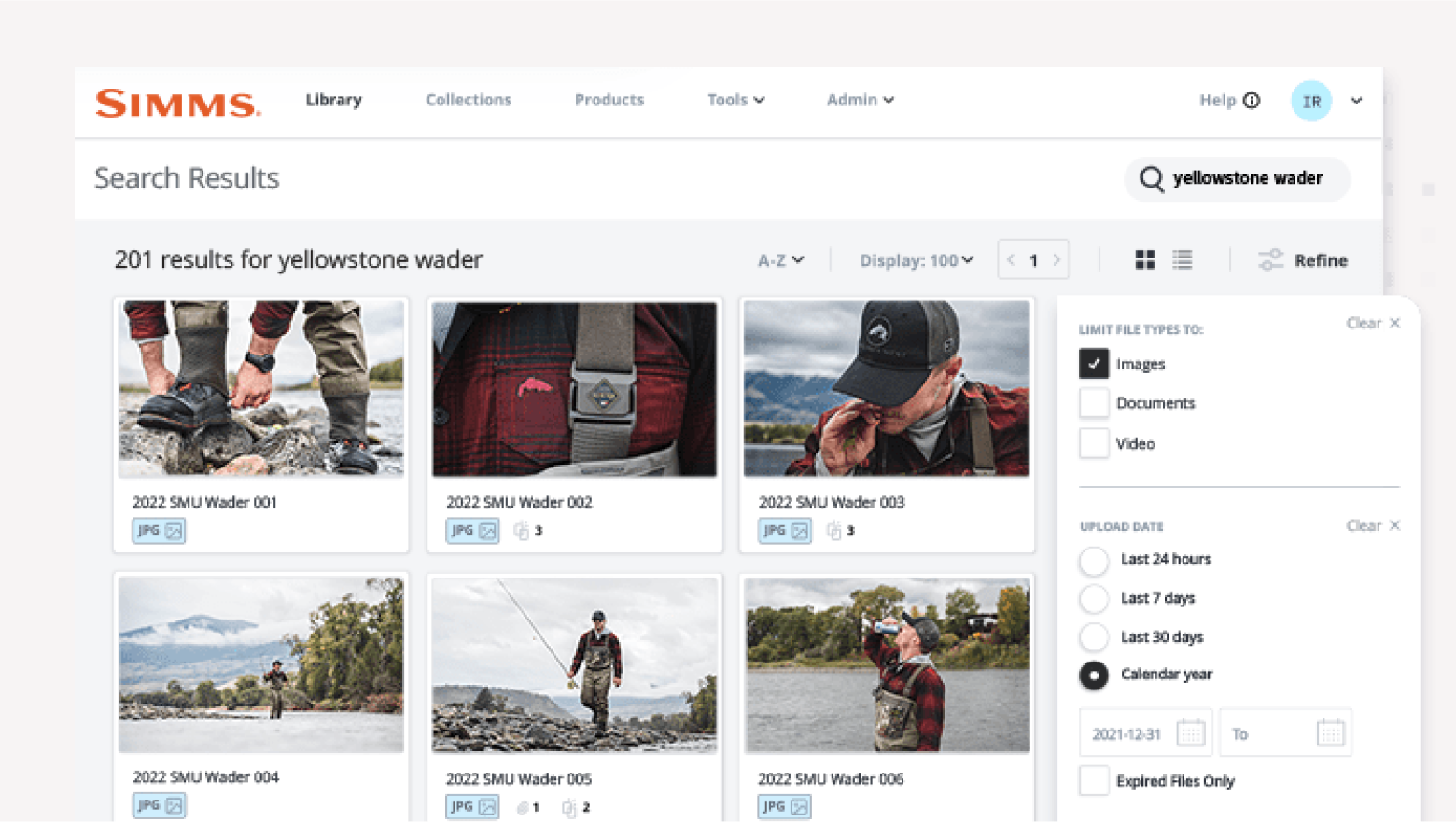1456x822 pixels.
Task: Open the Collections tab
Action: click(469, 100)
